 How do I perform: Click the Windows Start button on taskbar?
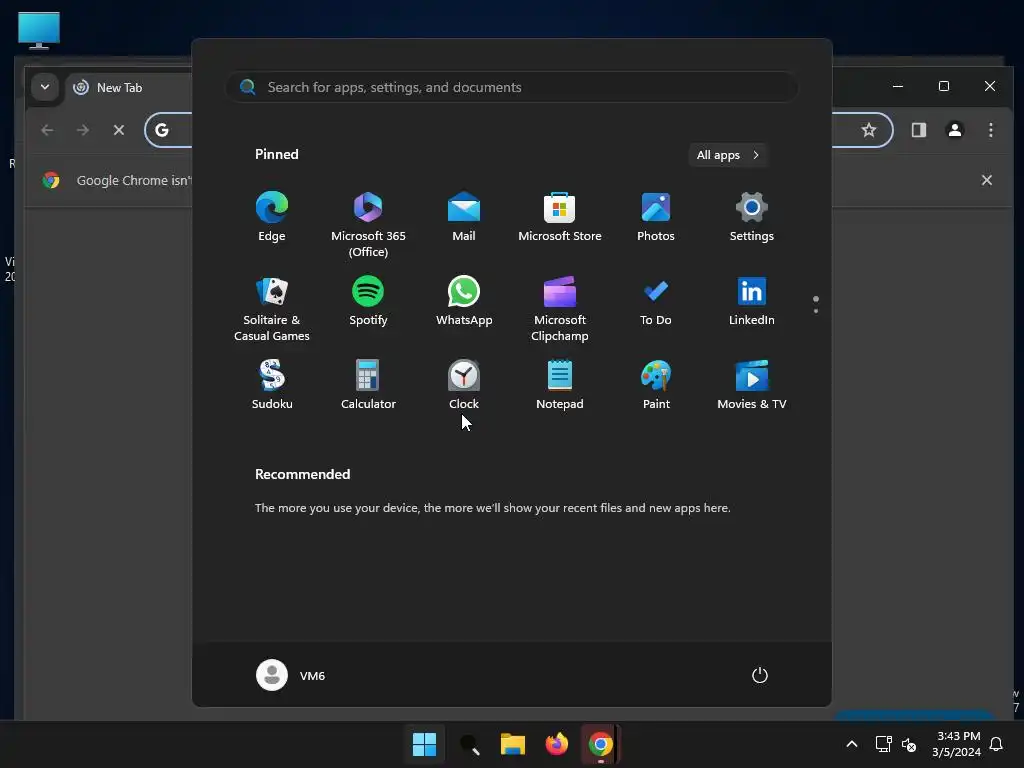click(424, 744)
